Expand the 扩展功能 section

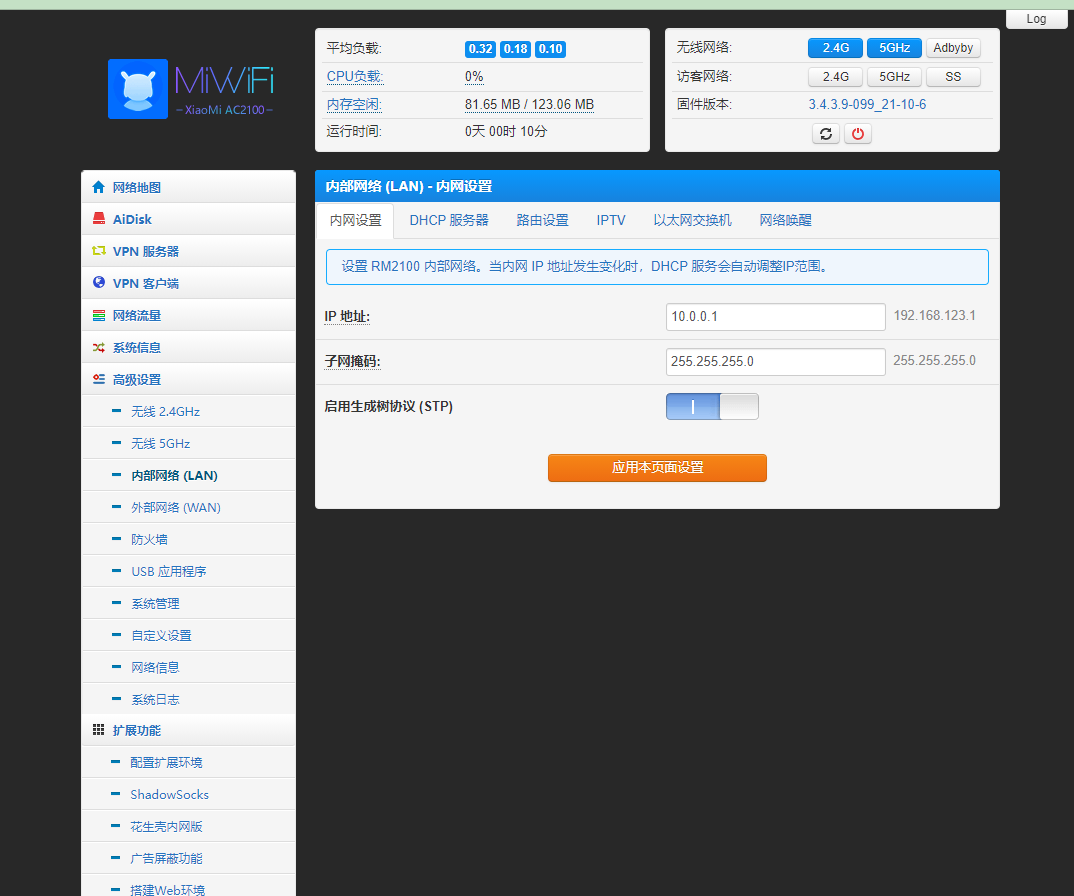point(136,730)
